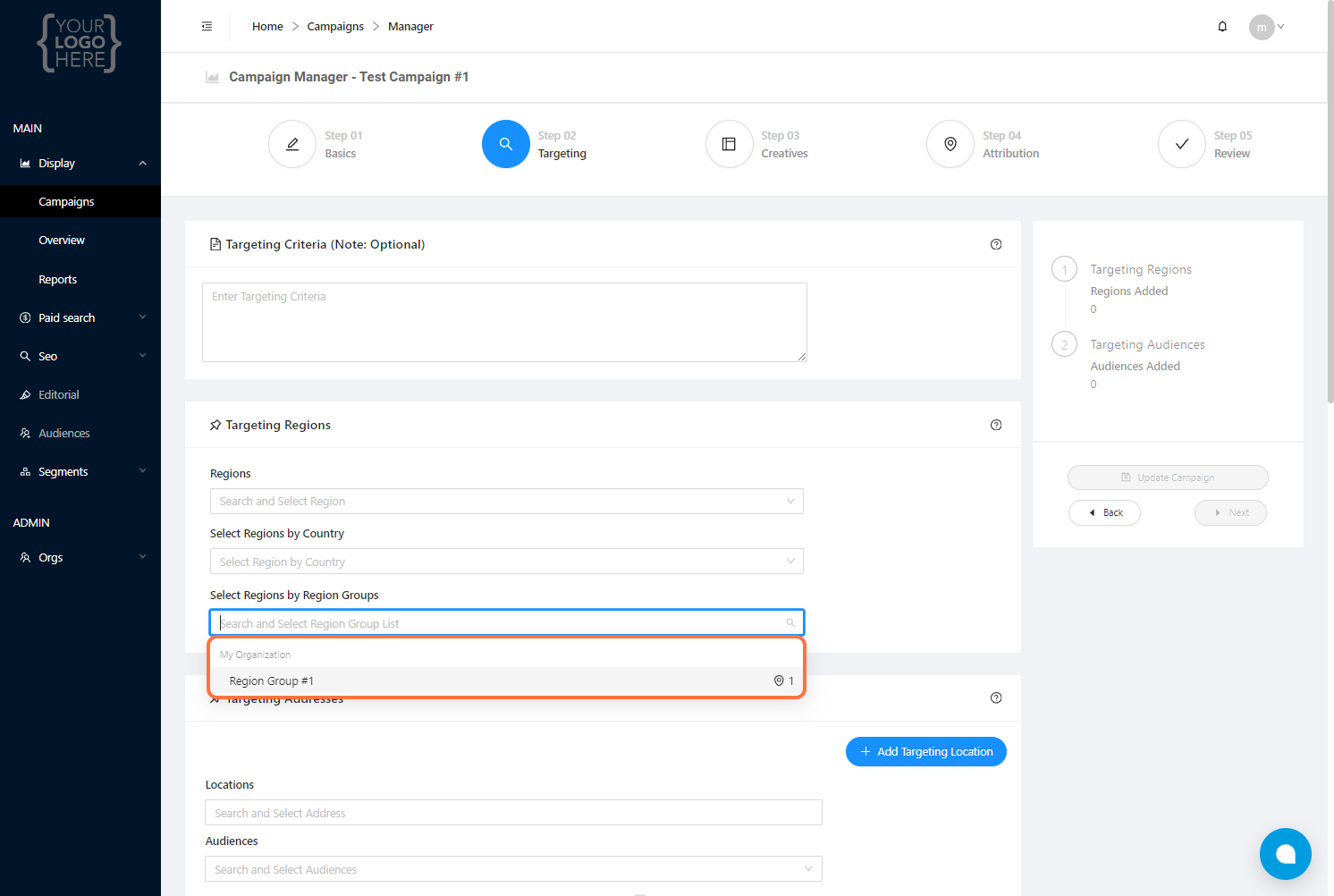Image resolution: width=1334 pixels, height=896 pixels.
Task: Open the Search and Select Region dropdown
Action: (506, 502)
